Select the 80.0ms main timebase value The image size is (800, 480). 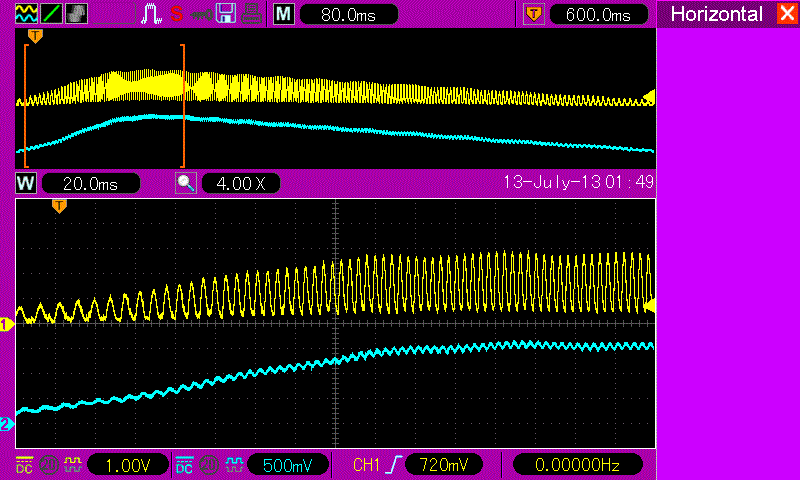tap(349, 14)
